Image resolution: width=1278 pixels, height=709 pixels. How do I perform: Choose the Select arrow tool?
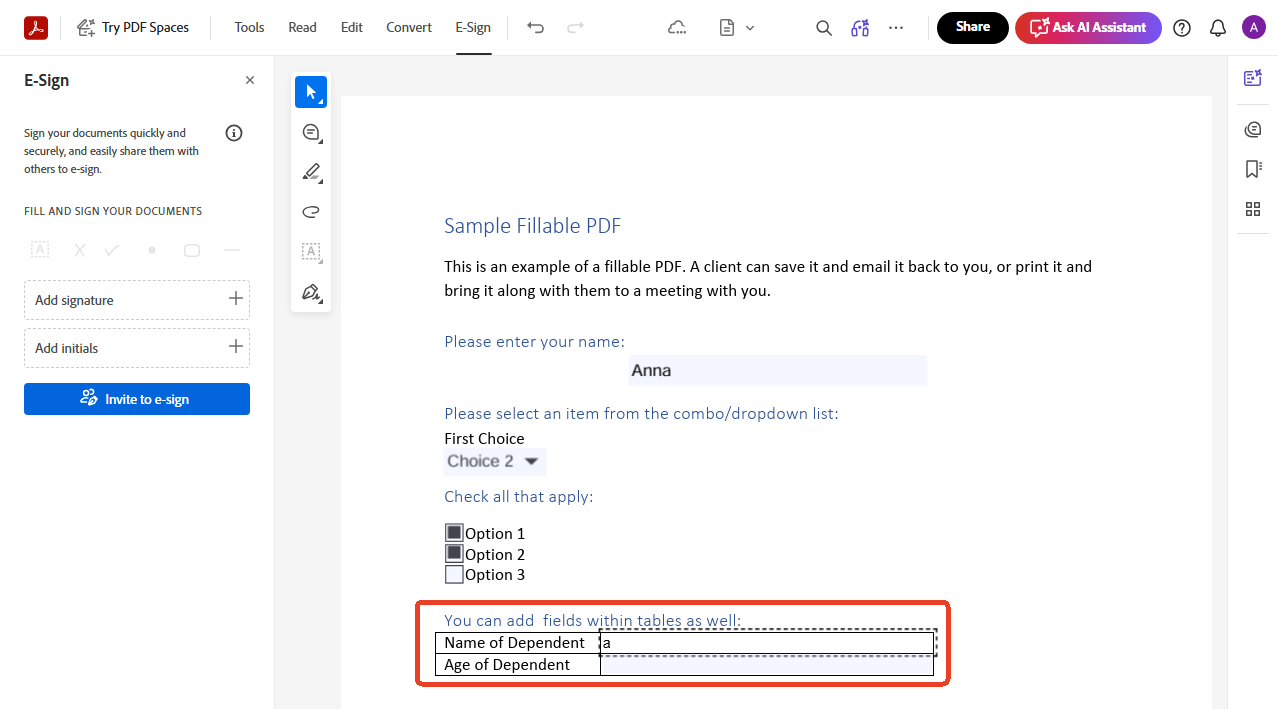[x=311, y=92]
